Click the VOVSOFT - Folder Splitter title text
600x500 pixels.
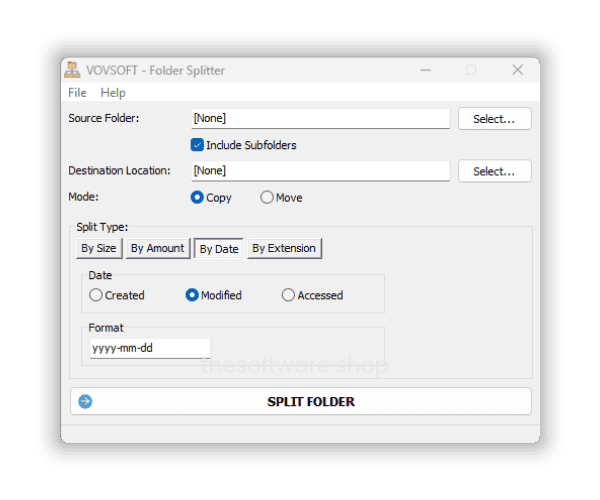155,70
